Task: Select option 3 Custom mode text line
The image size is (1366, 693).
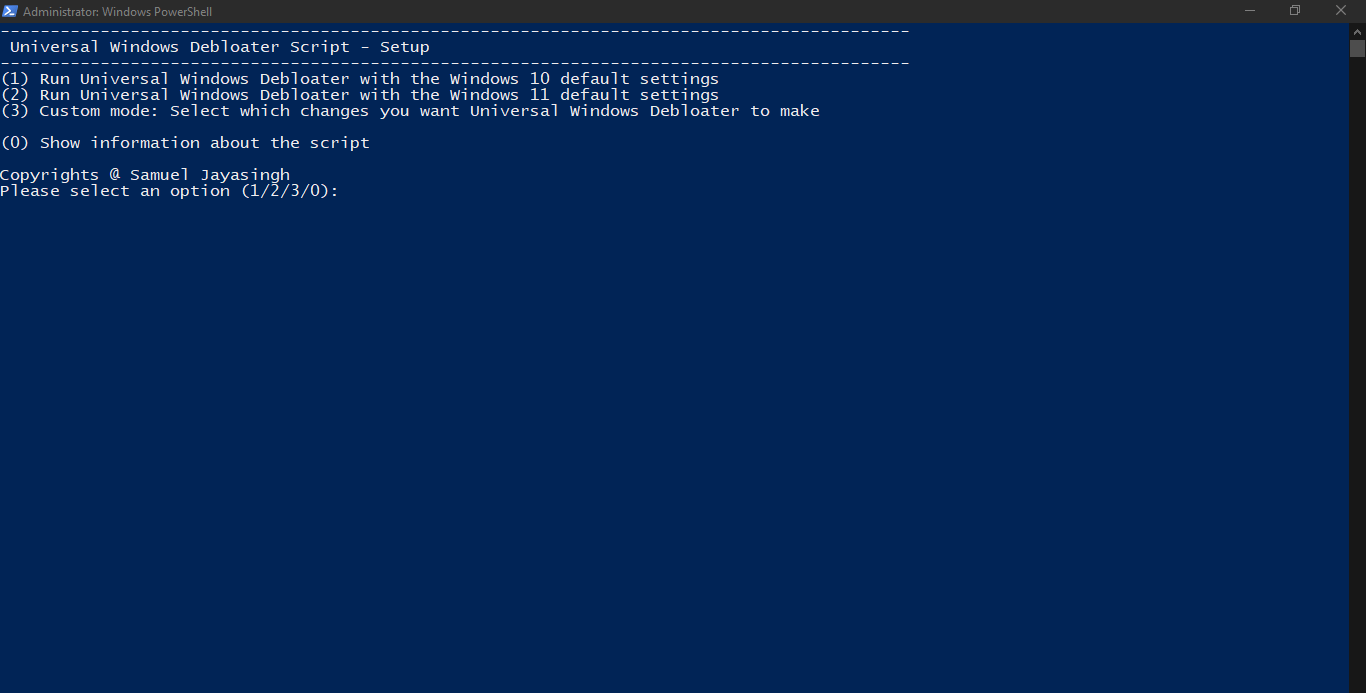Action: pos(410,110)
